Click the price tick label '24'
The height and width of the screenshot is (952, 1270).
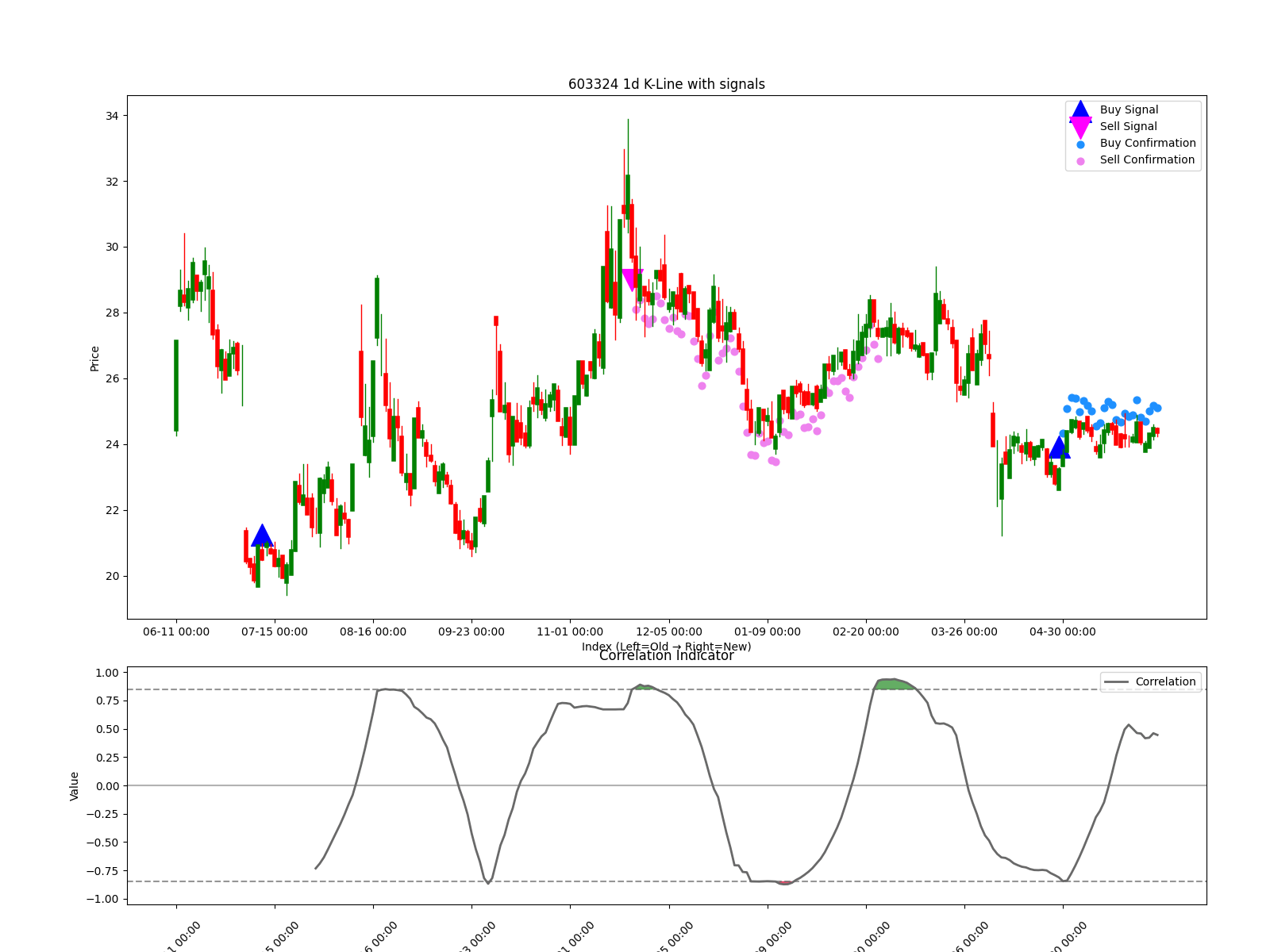[x=112, y=444]
